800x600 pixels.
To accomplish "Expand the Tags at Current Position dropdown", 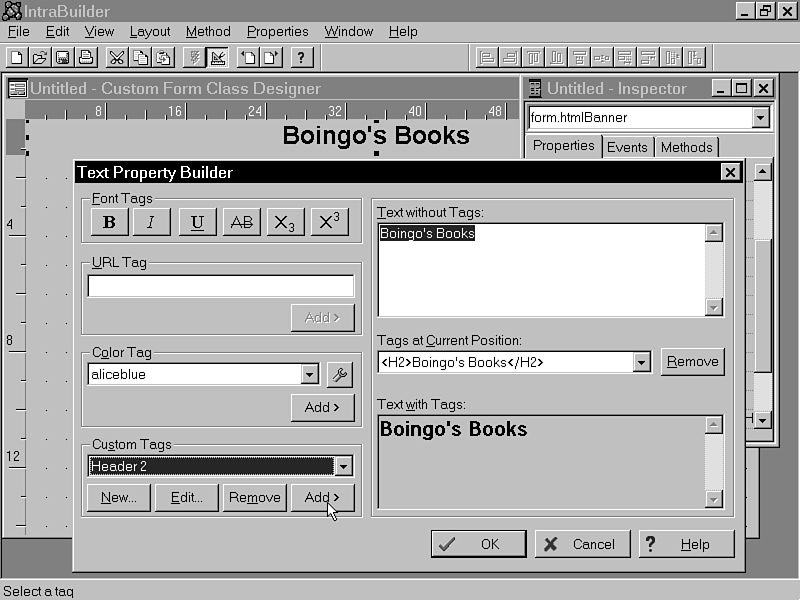I will [x=641, y=362].
